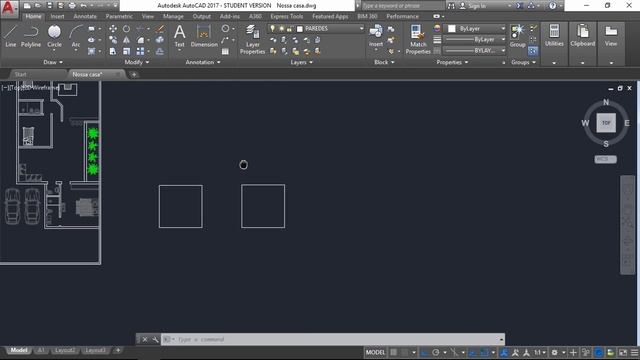Toggle layer lock padlock icon

289,29
